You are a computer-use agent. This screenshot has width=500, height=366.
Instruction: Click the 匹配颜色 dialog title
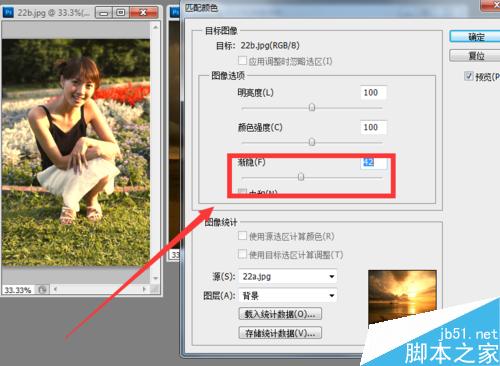[201, 7]
